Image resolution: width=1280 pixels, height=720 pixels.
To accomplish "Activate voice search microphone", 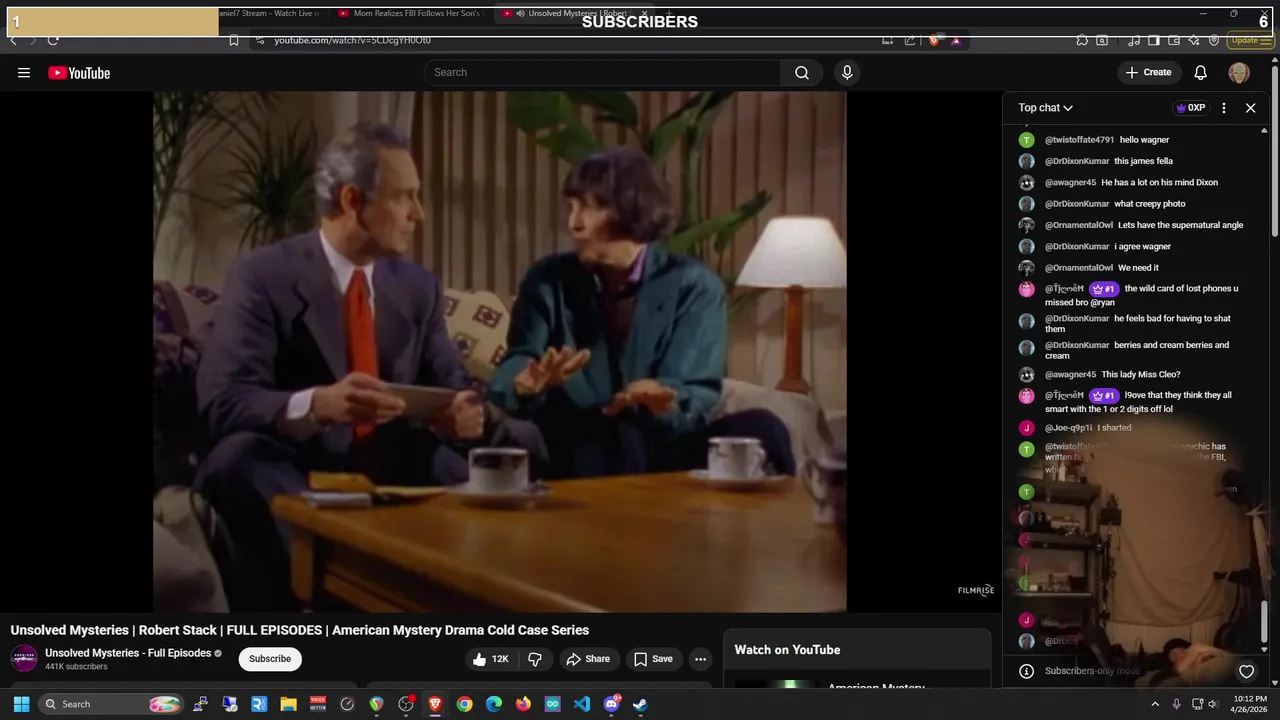I will 847,73.
